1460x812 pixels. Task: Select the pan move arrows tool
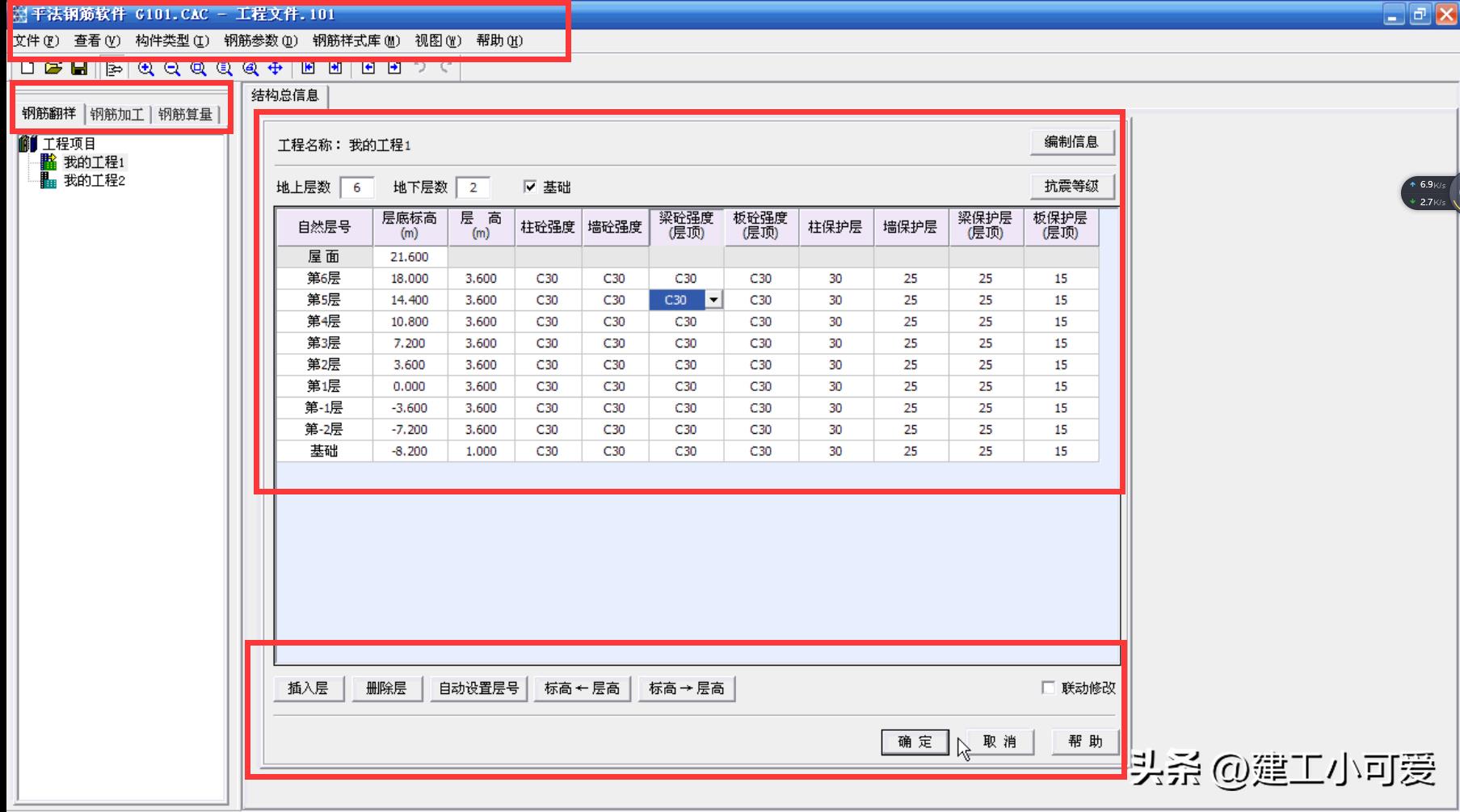276,69
